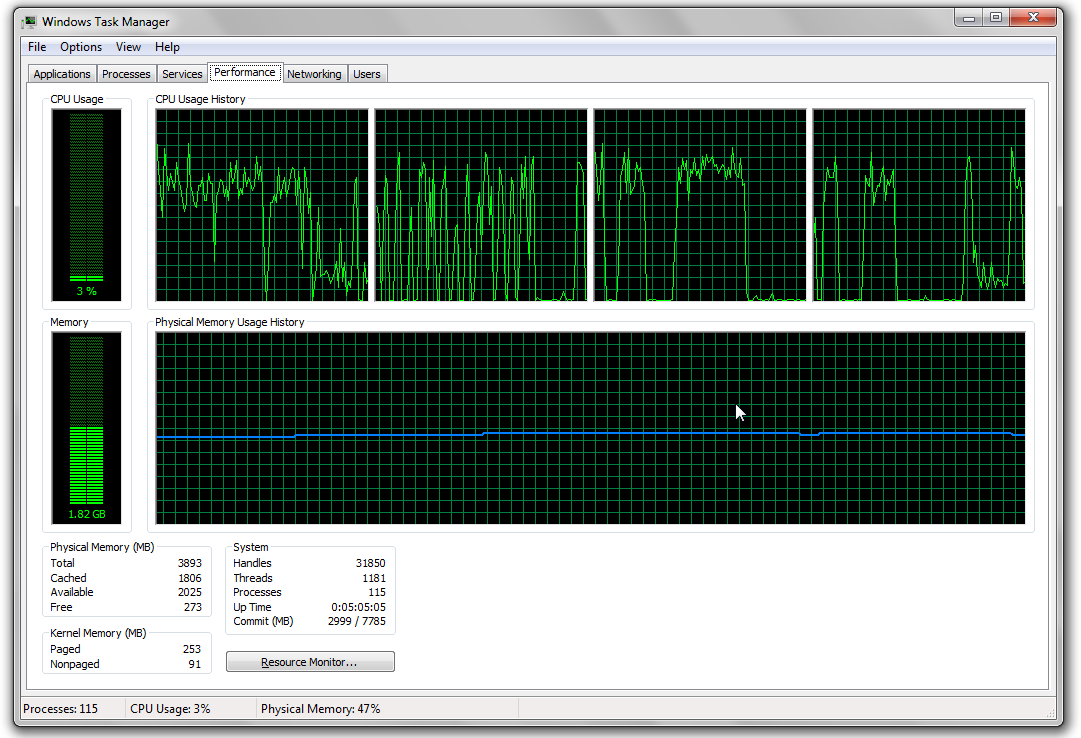Open the Options menu
1081x738 pixels.
[81, 47]
